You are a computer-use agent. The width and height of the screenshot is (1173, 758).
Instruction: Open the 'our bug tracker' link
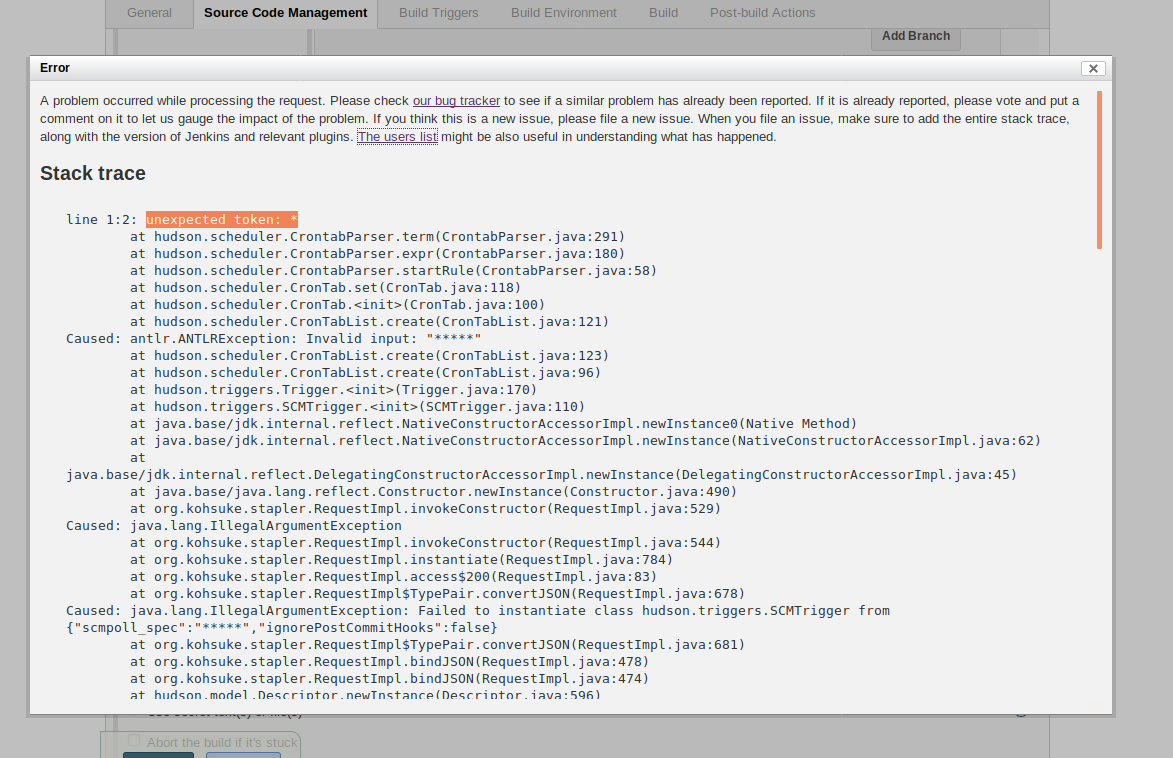click(456, 101)
